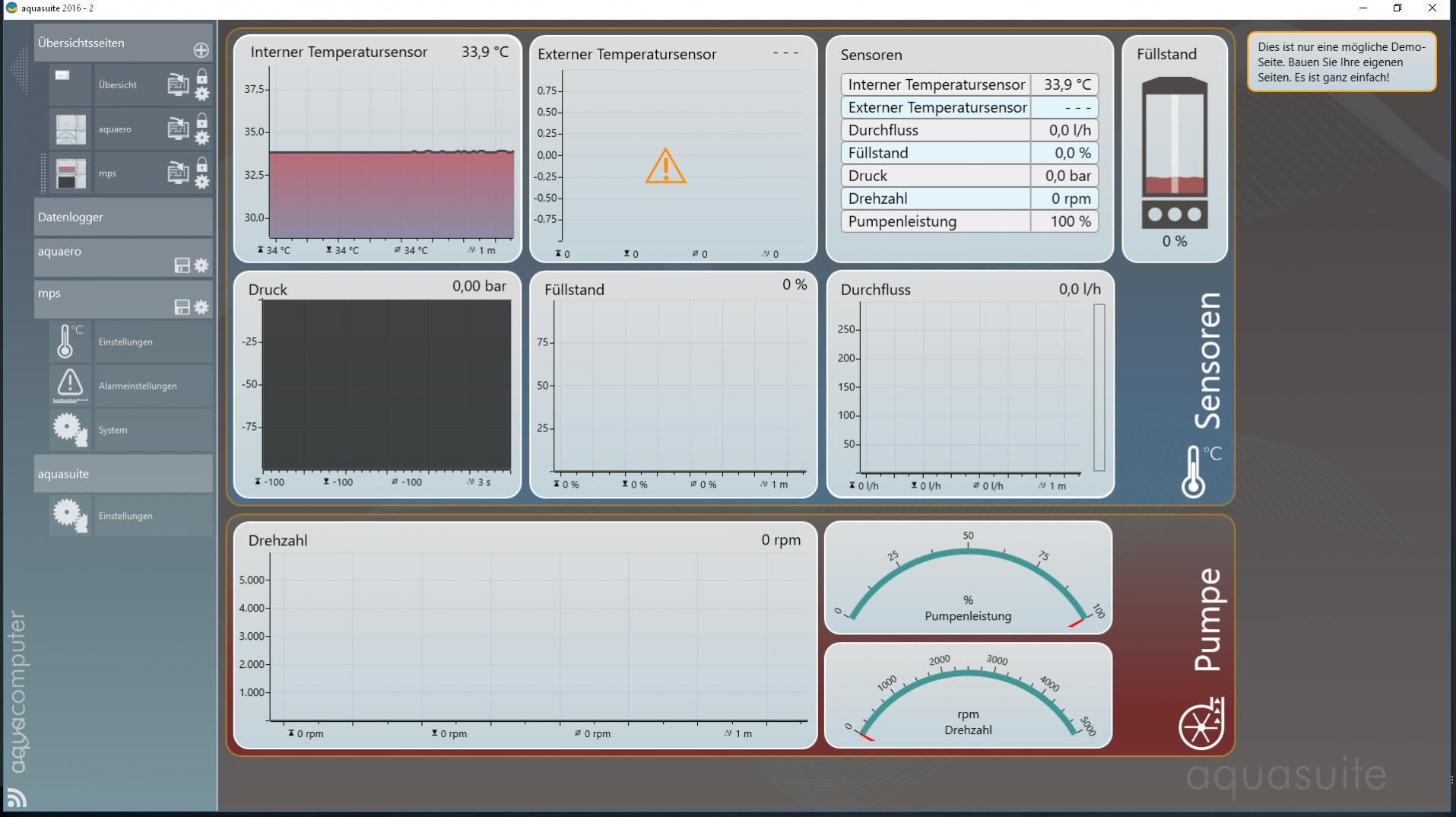Viewport: 1456px width, 817px height.
Task: Click the desktop monitor icon in the mps page row
Action: pos(178,173)
